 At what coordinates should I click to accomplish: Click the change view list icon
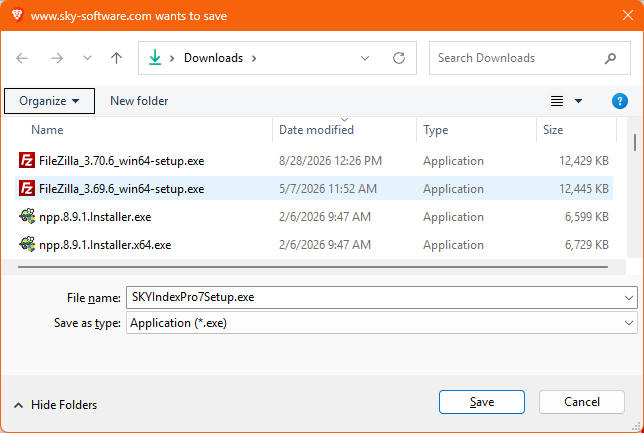(557, 101)
